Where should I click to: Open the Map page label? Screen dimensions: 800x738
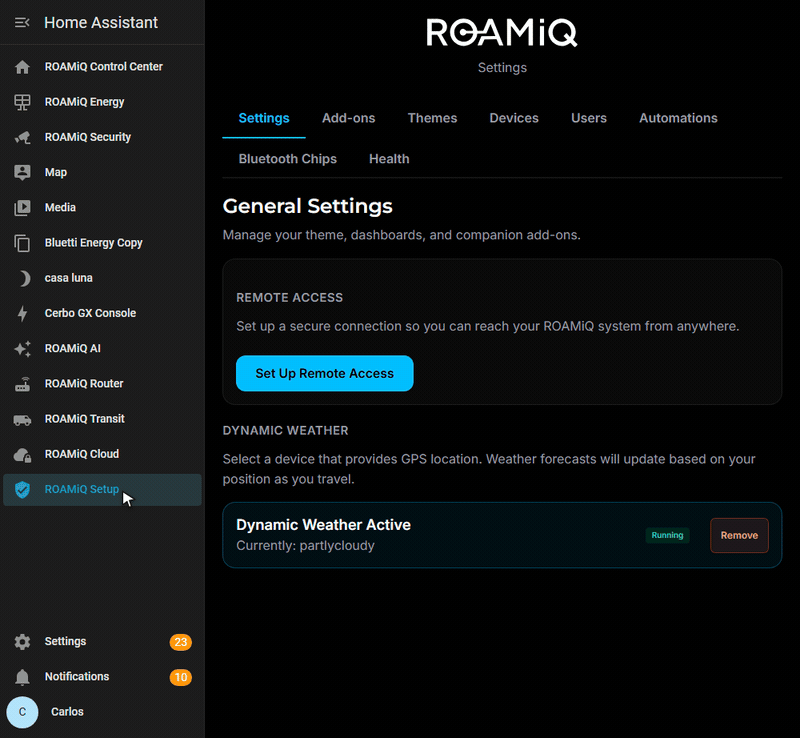coord(56,173)
